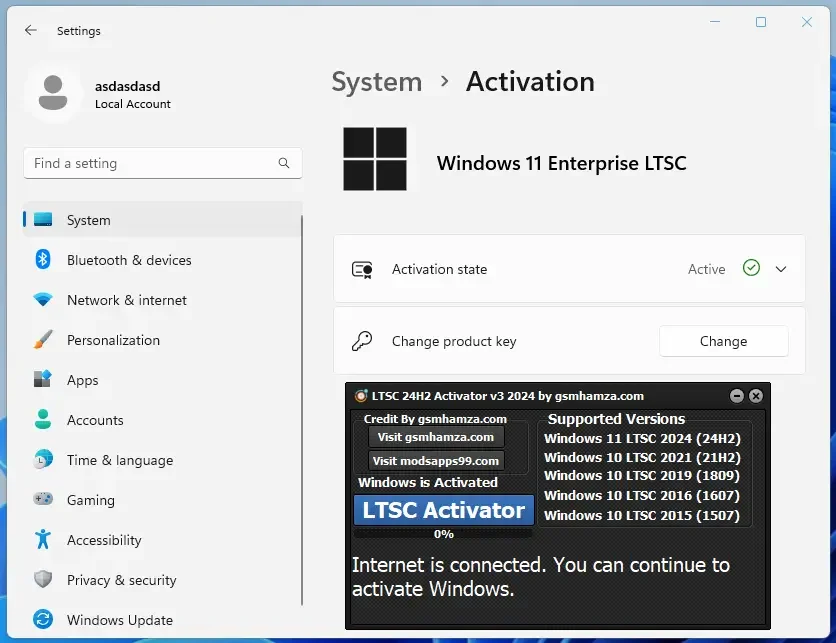Open Network & internet settings
Screen dimensions: 836x643
[126, 300]
